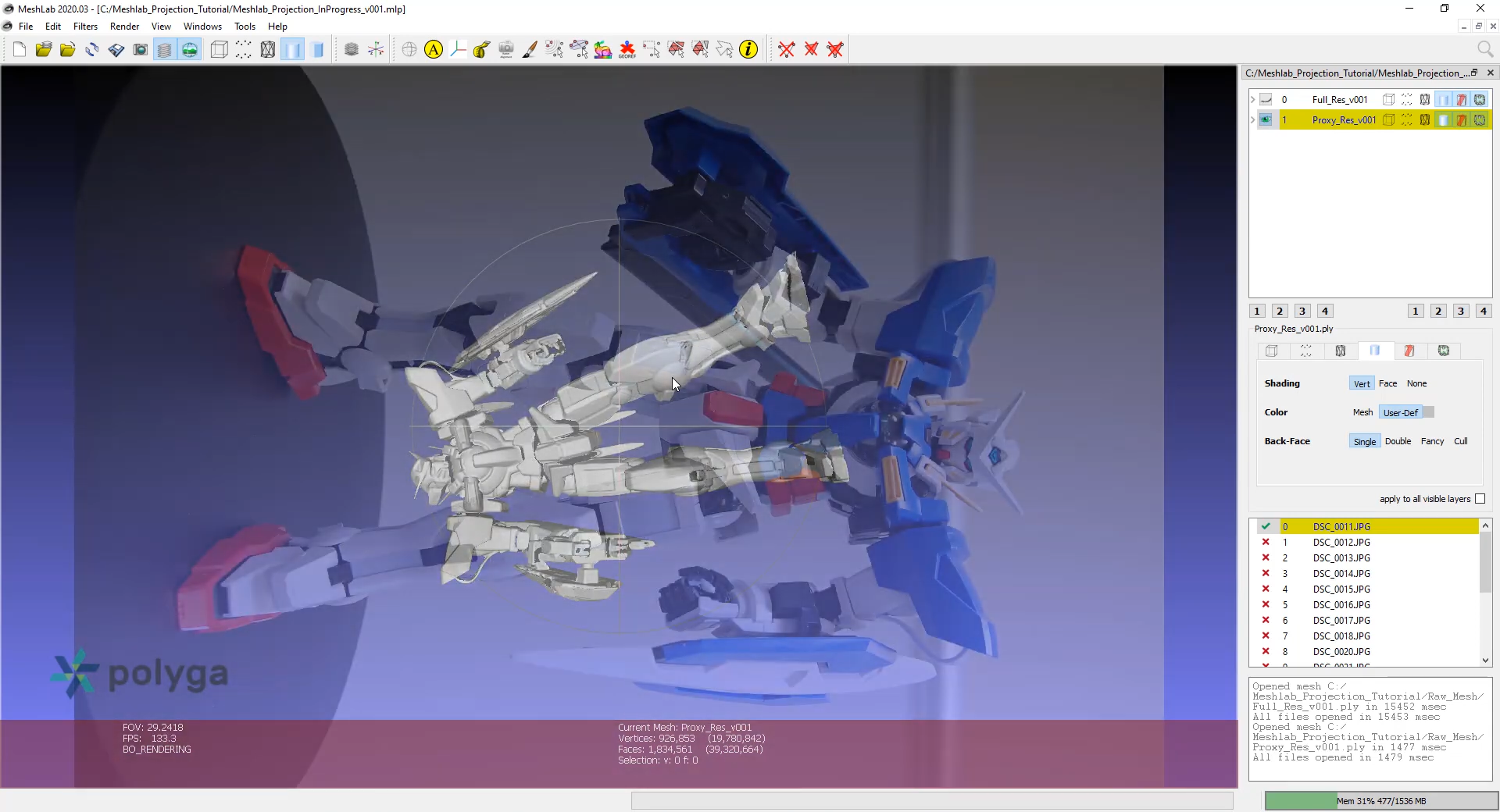Click the Export Mesh diskette icon

tap(116, 50)
